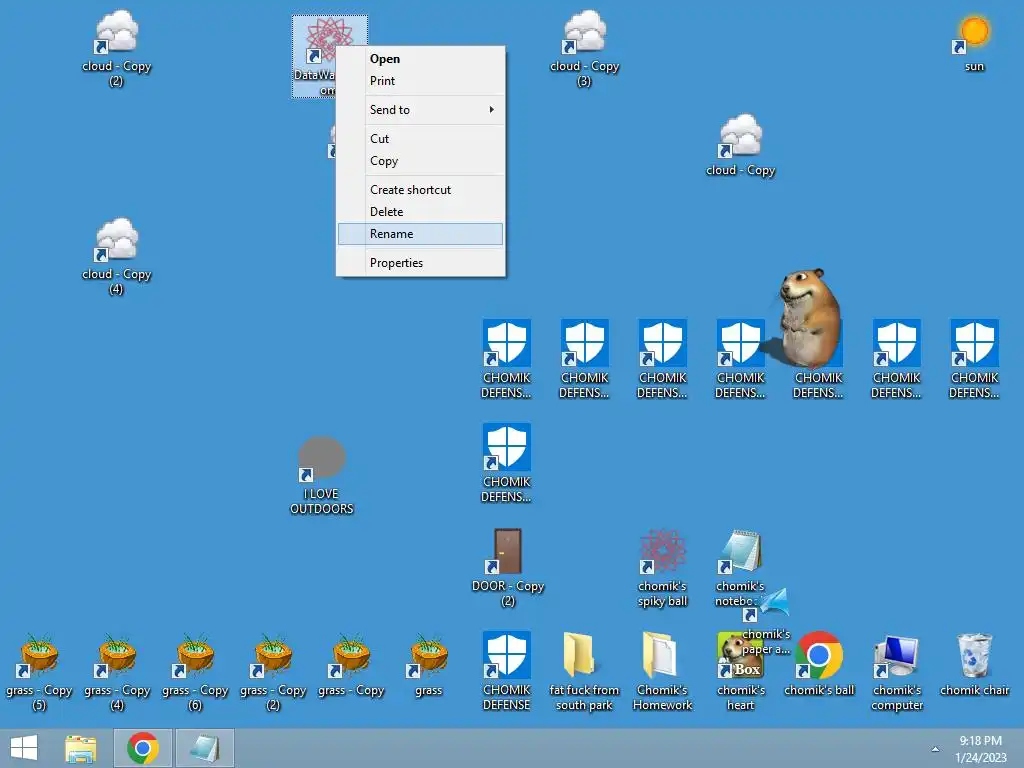
Task: Click the "chomik's ball" Chrome shortcut
Action: [819, 665]
